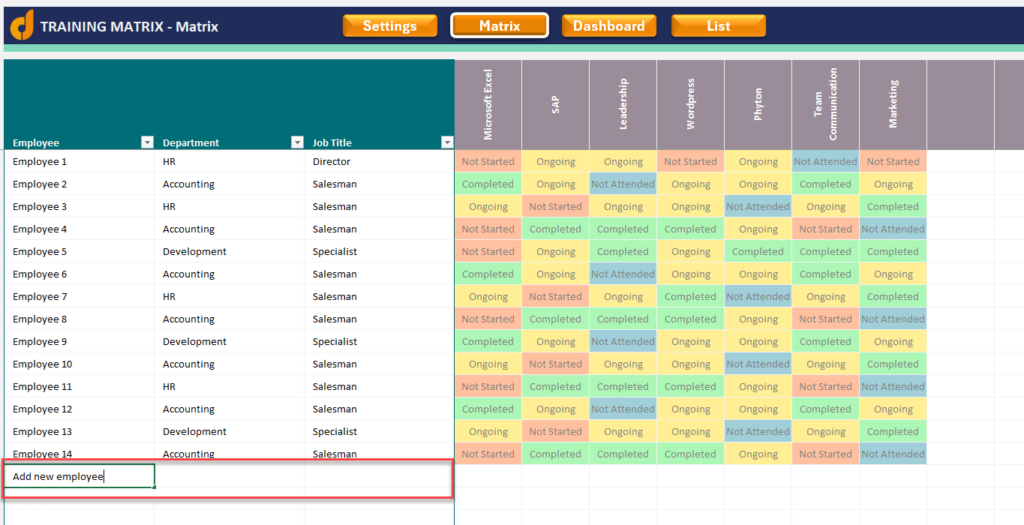The height and width of the screenshot is (525, 1024).
Task: Click Employee 14's Wordpress 'Completed' cell
Action: tap(691, 454)
